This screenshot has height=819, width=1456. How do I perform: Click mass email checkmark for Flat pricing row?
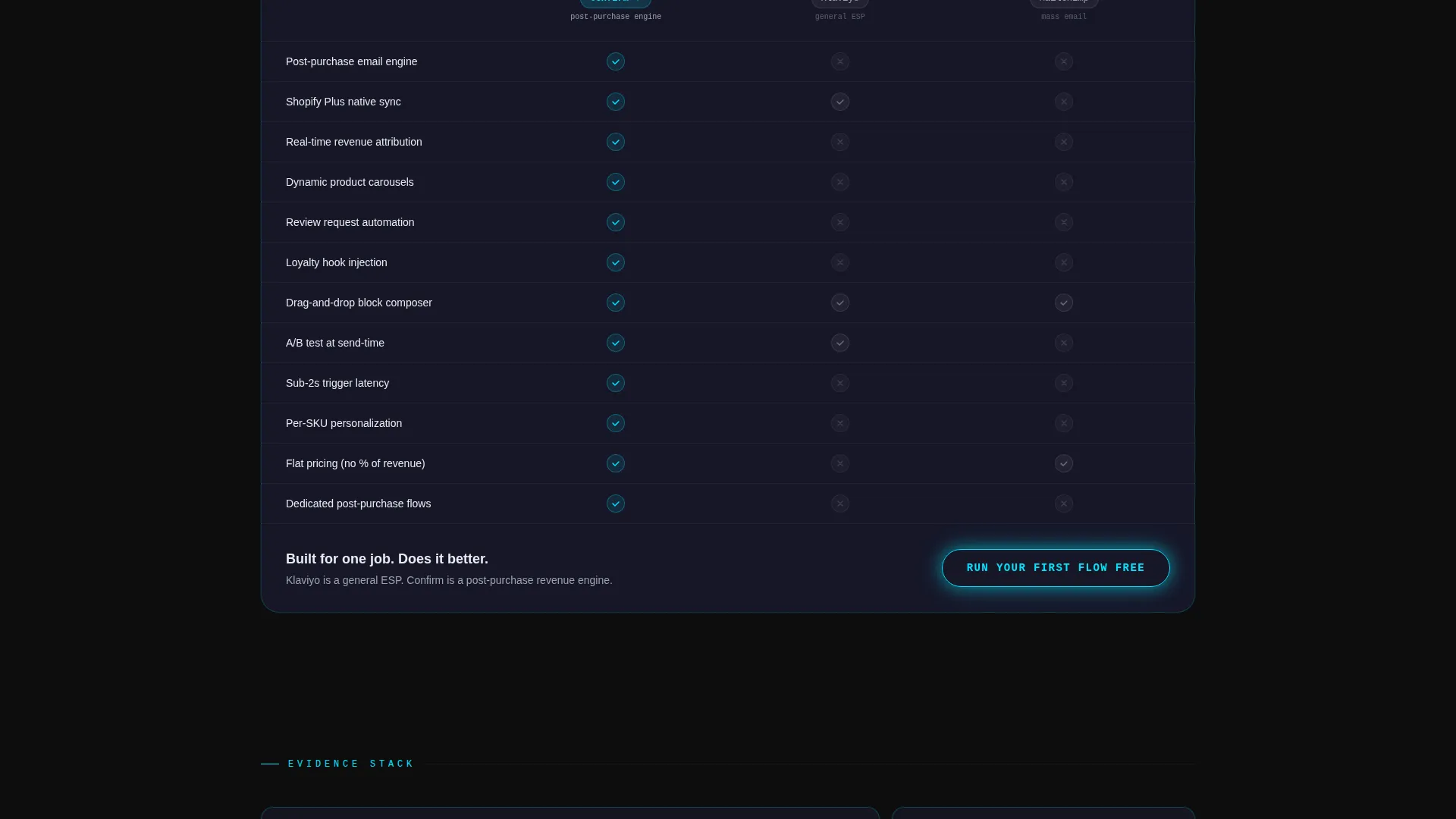pyautogui.click(x=1064, y=463)
